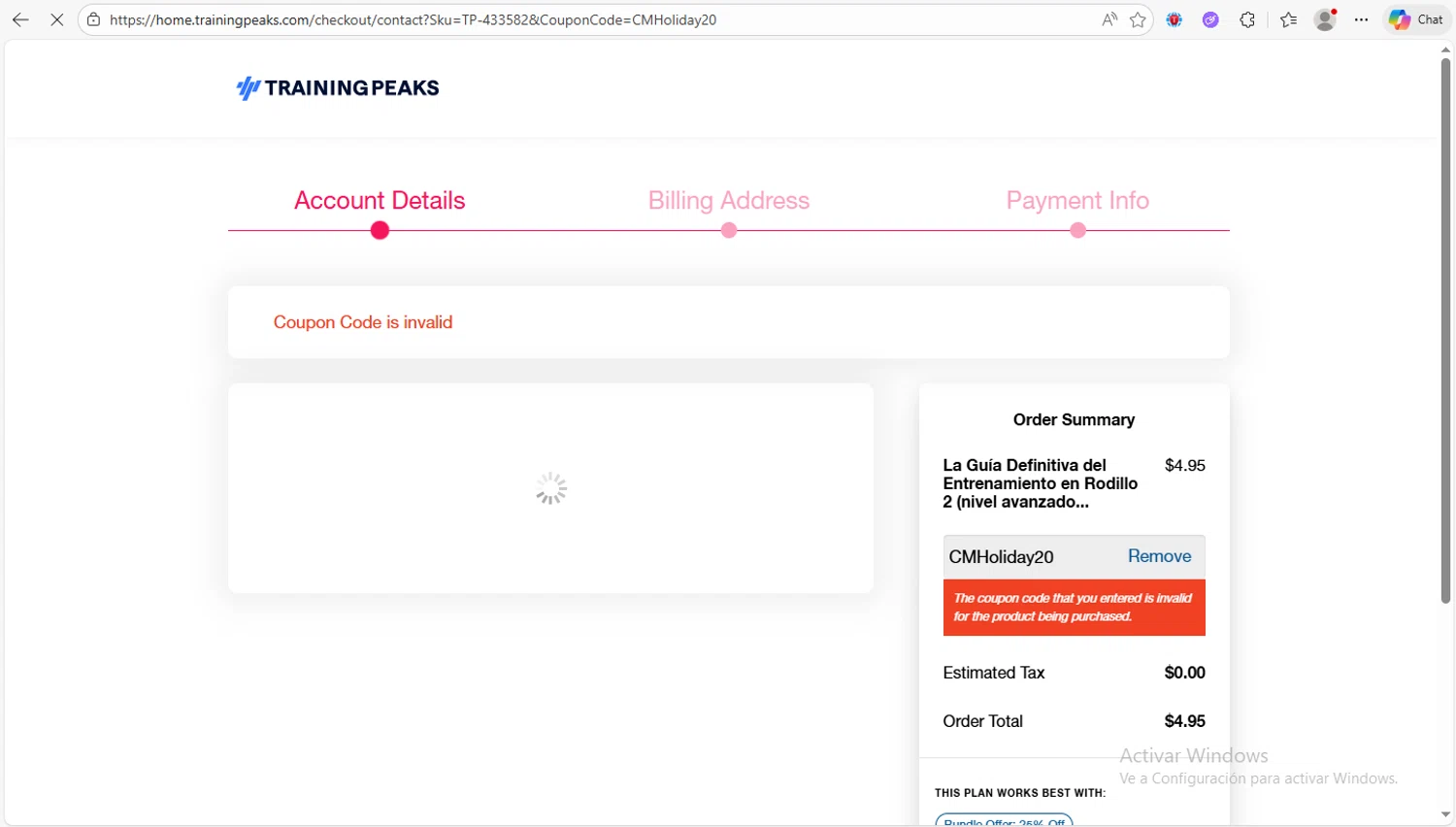Image resolution: width=1456 pixels, height=827 pixels.
Task: Click the product price $4.95
Action: coord(1184,465)
